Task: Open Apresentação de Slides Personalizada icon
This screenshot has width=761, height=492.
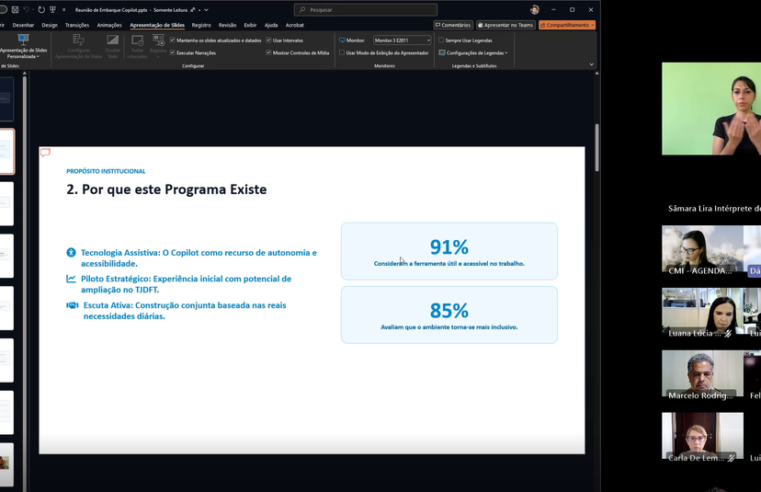Action: pyautogui.click(x=23, y=39)
